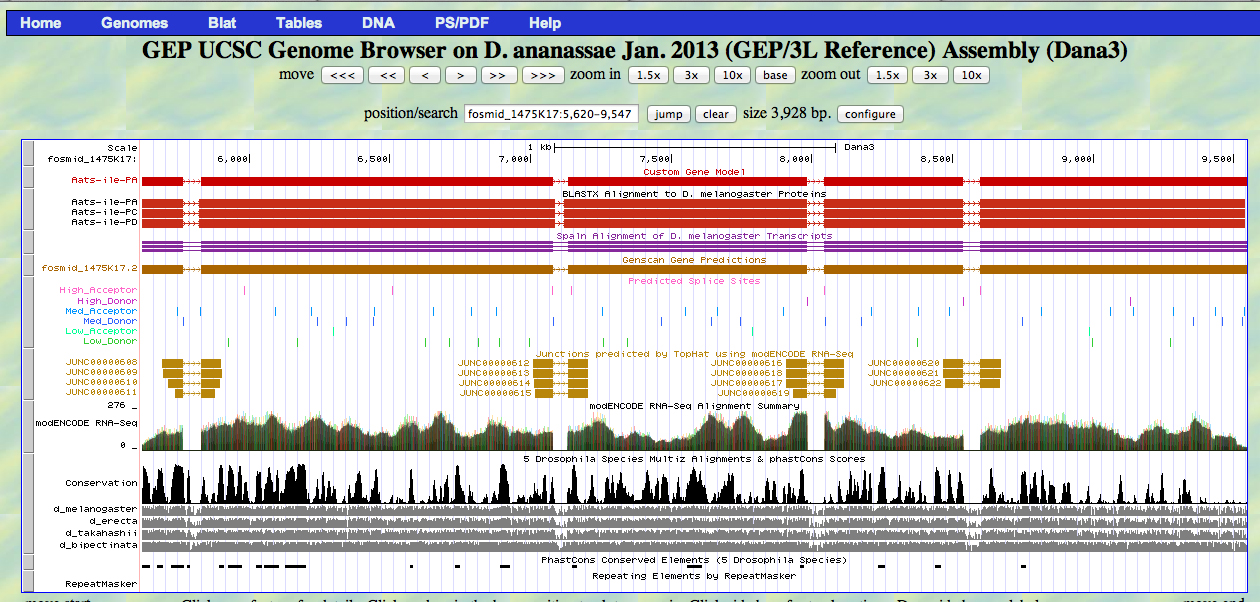Click the d_melanogaster alignment label
Screen dimensions: 1260x602
pyautogui.click(x=95, y=509)
